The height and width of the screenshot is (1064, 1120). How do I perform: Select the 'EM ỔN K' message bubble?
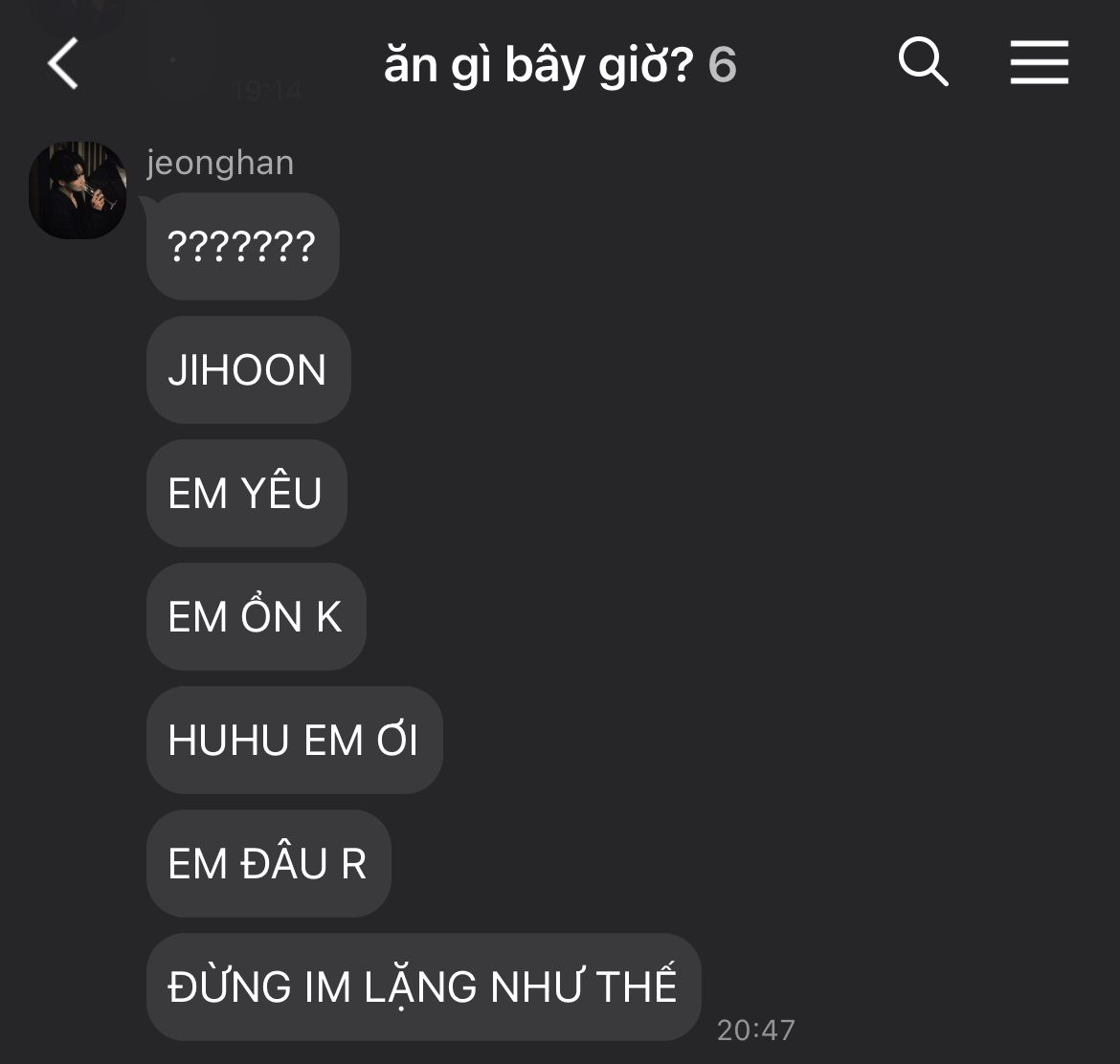click(257, 617)
